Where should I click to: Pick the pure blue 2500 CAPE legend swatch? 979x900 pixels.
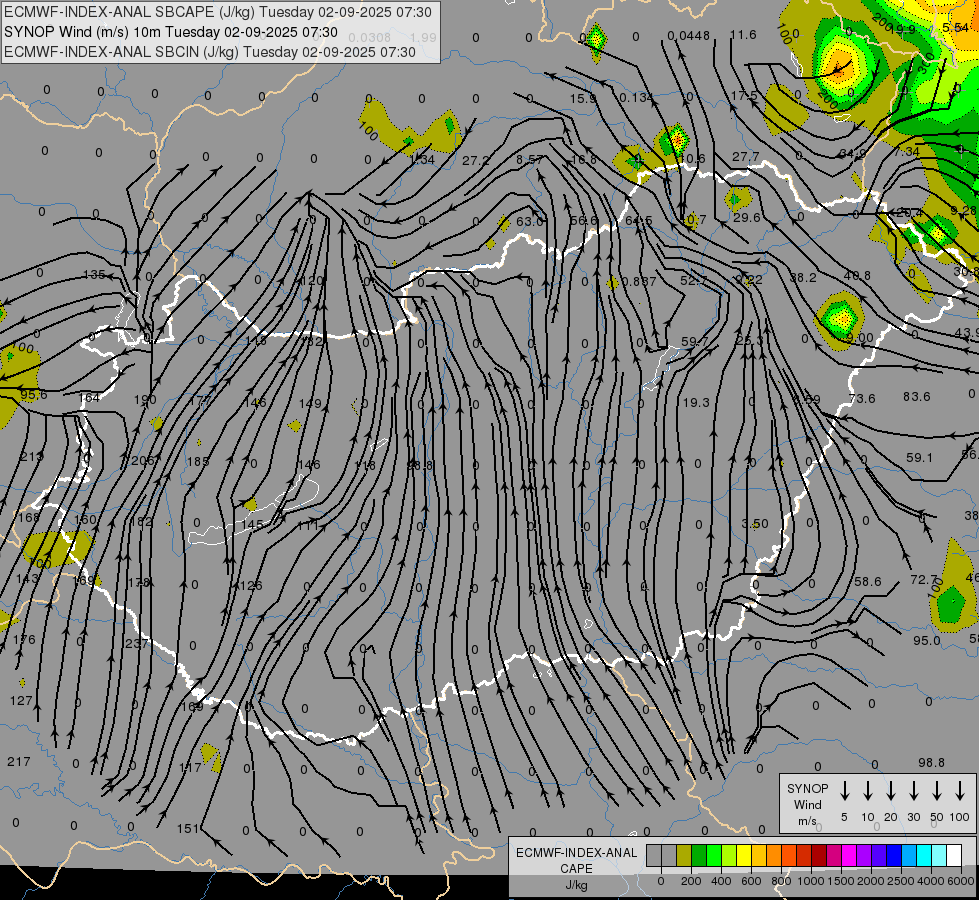click(894, 856)
